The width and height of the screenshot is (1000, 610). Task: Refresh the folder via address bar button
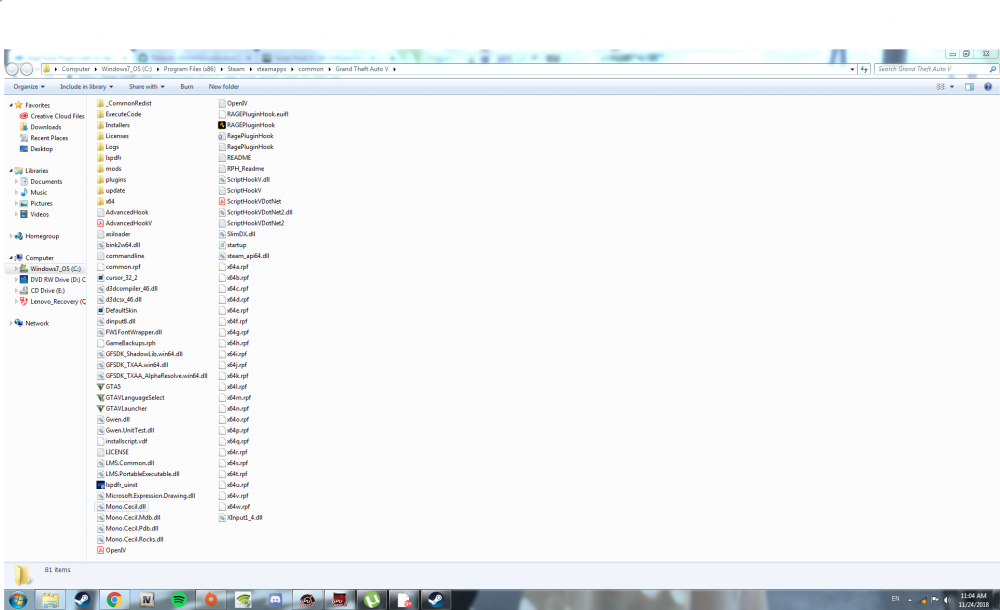coord(864,69)
